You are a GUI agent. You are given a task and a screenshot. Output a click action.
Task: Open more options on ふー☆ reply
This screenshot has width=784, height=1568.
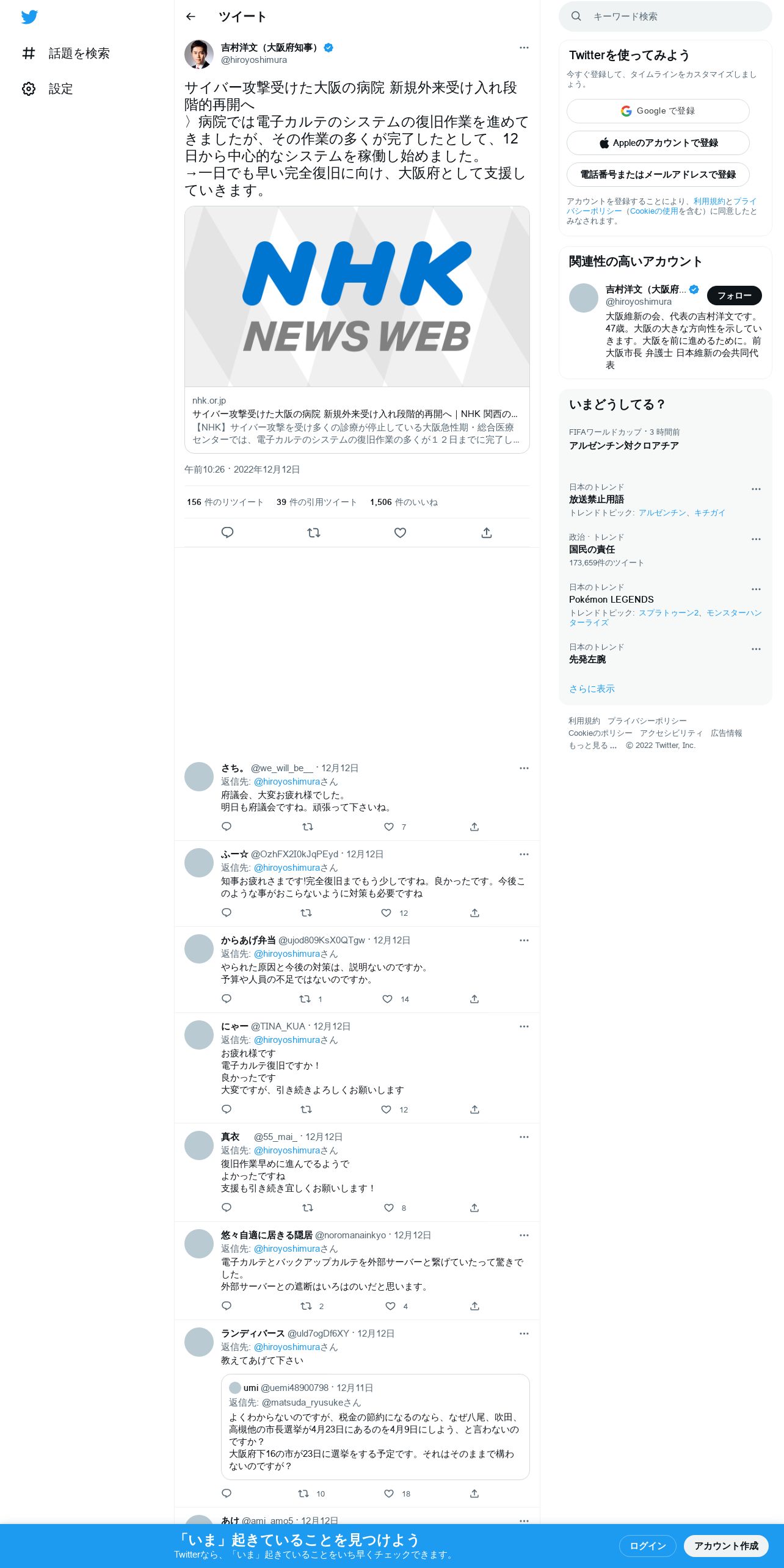524,854
